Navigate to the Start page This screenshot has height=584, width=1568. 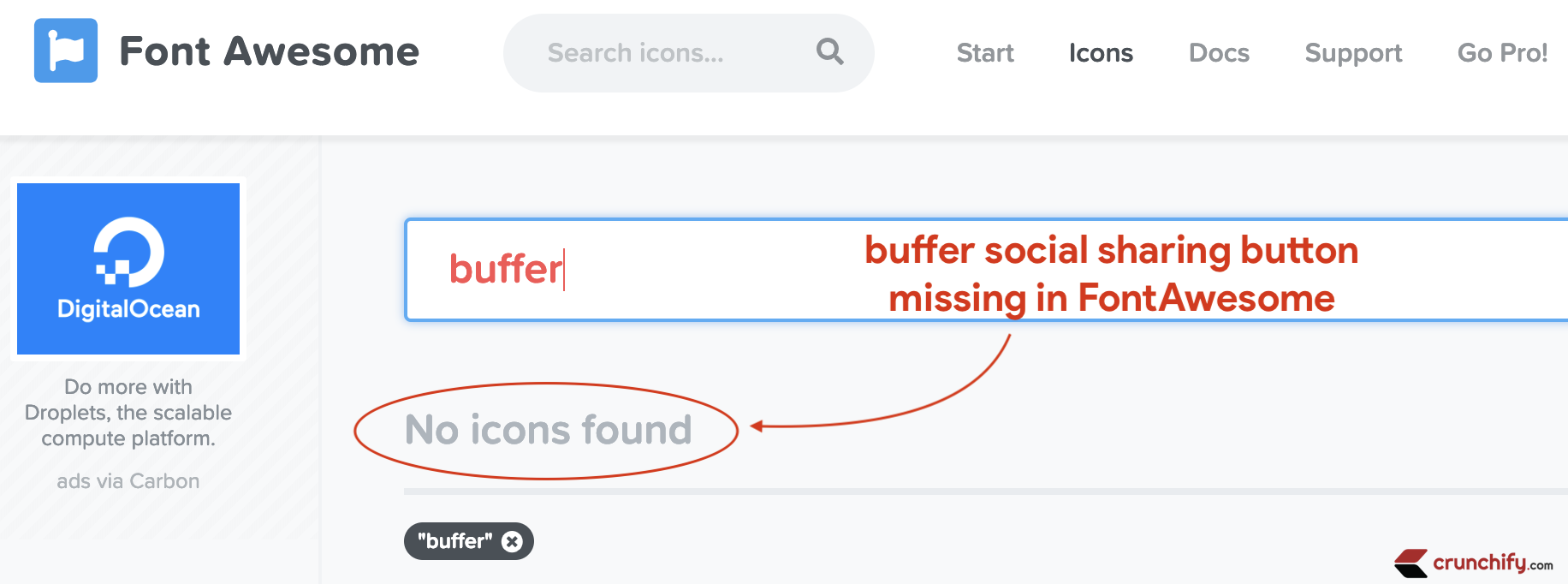(985, 53)
